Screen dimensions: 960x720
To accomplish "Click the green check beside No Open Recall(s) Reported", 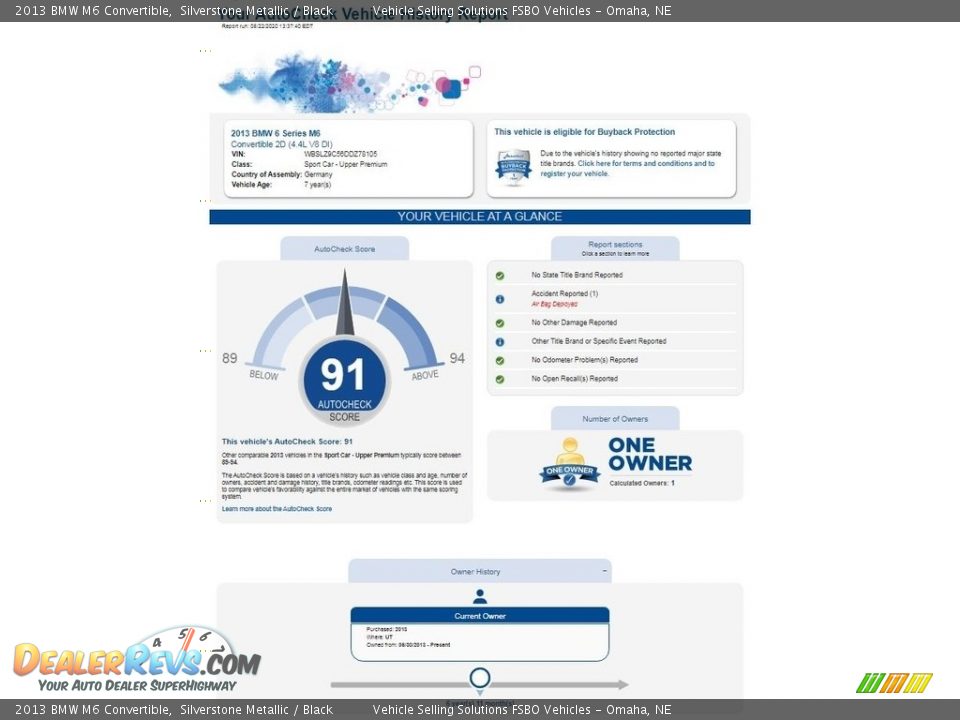I will point(500,380).
